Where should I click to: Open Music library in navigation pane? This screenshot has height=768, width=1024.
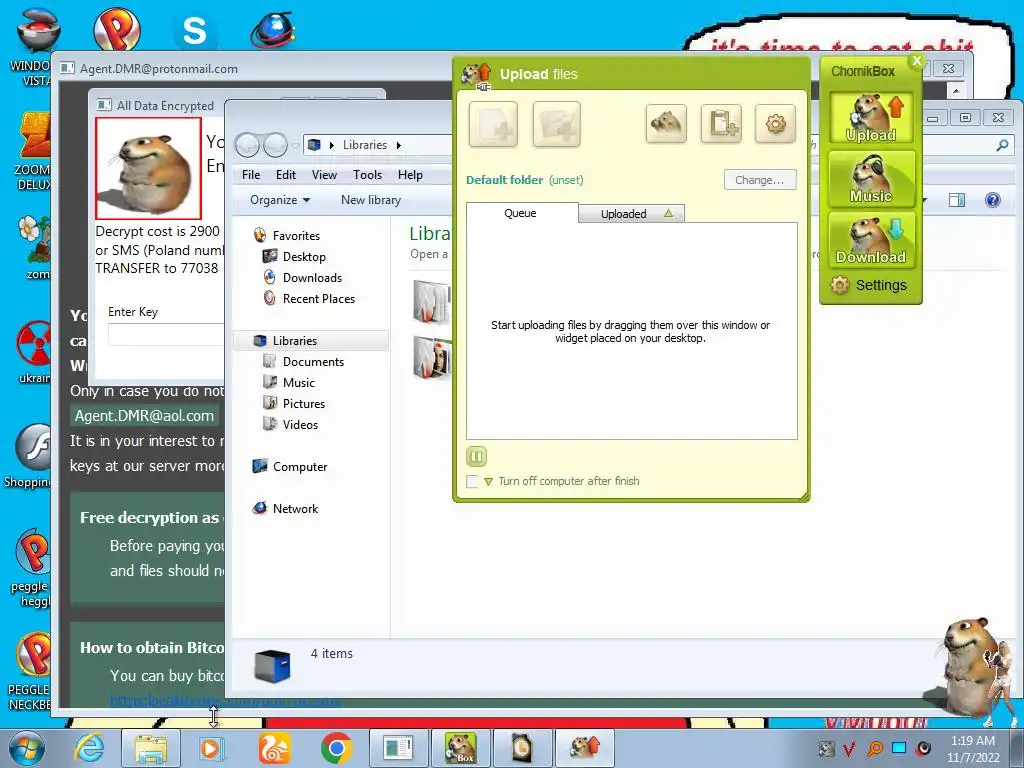pos(289,382)
